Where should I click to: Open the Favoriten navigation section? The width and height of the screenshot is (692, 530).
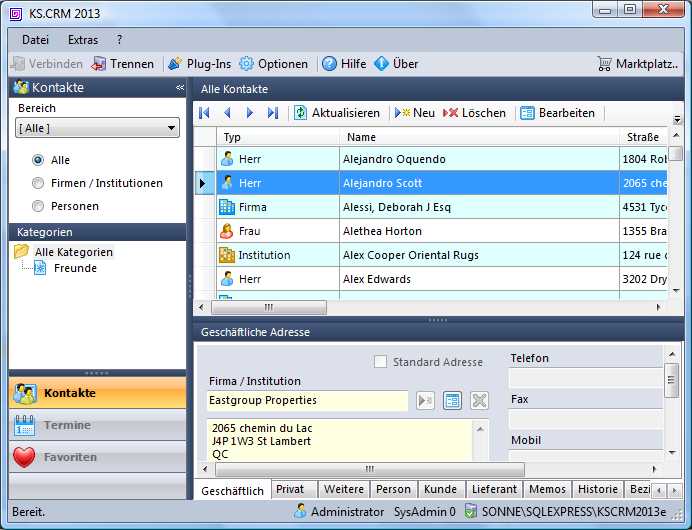(x=98, y=457)
